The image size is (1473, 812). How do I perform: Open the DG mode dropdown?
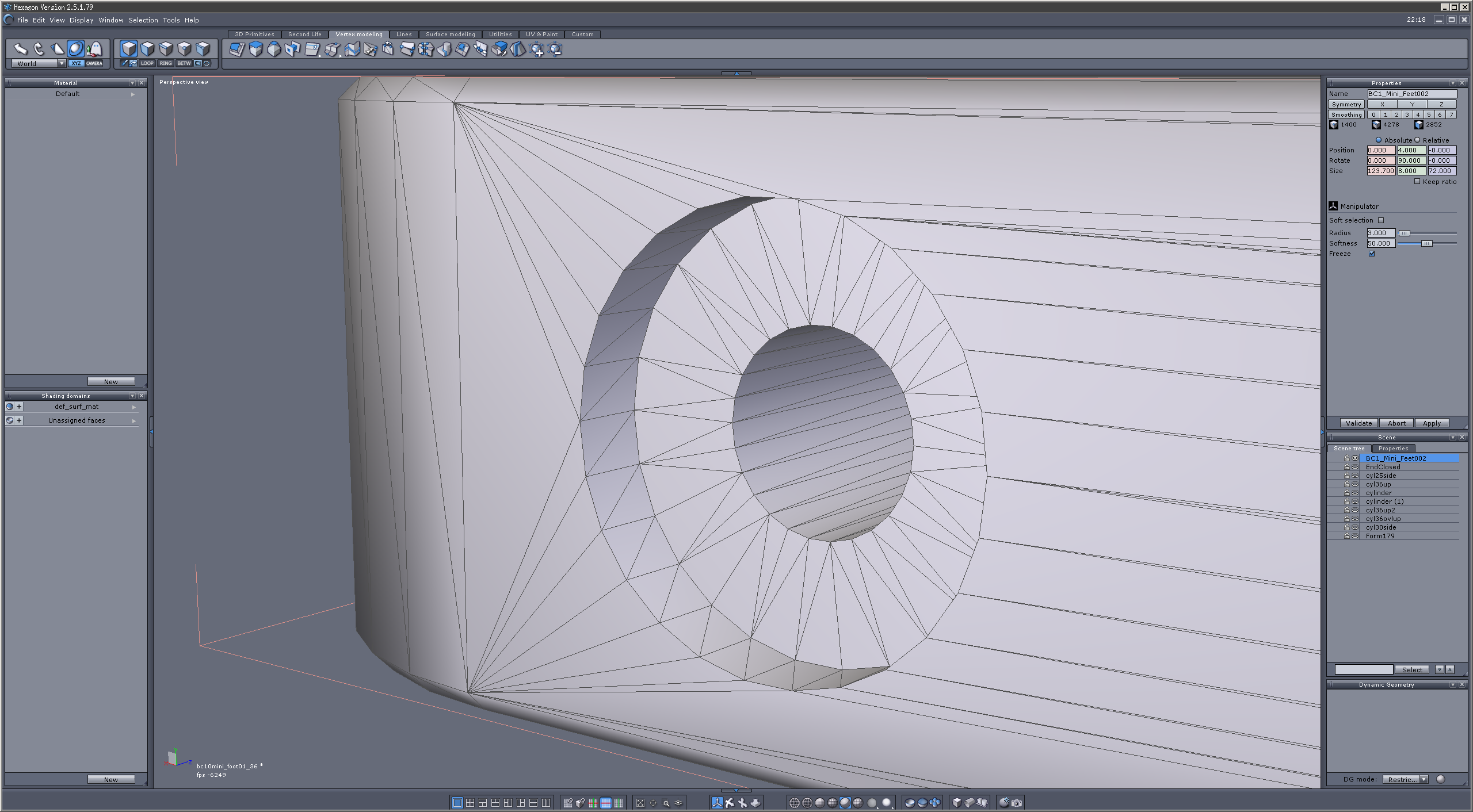click(1424, 779)
